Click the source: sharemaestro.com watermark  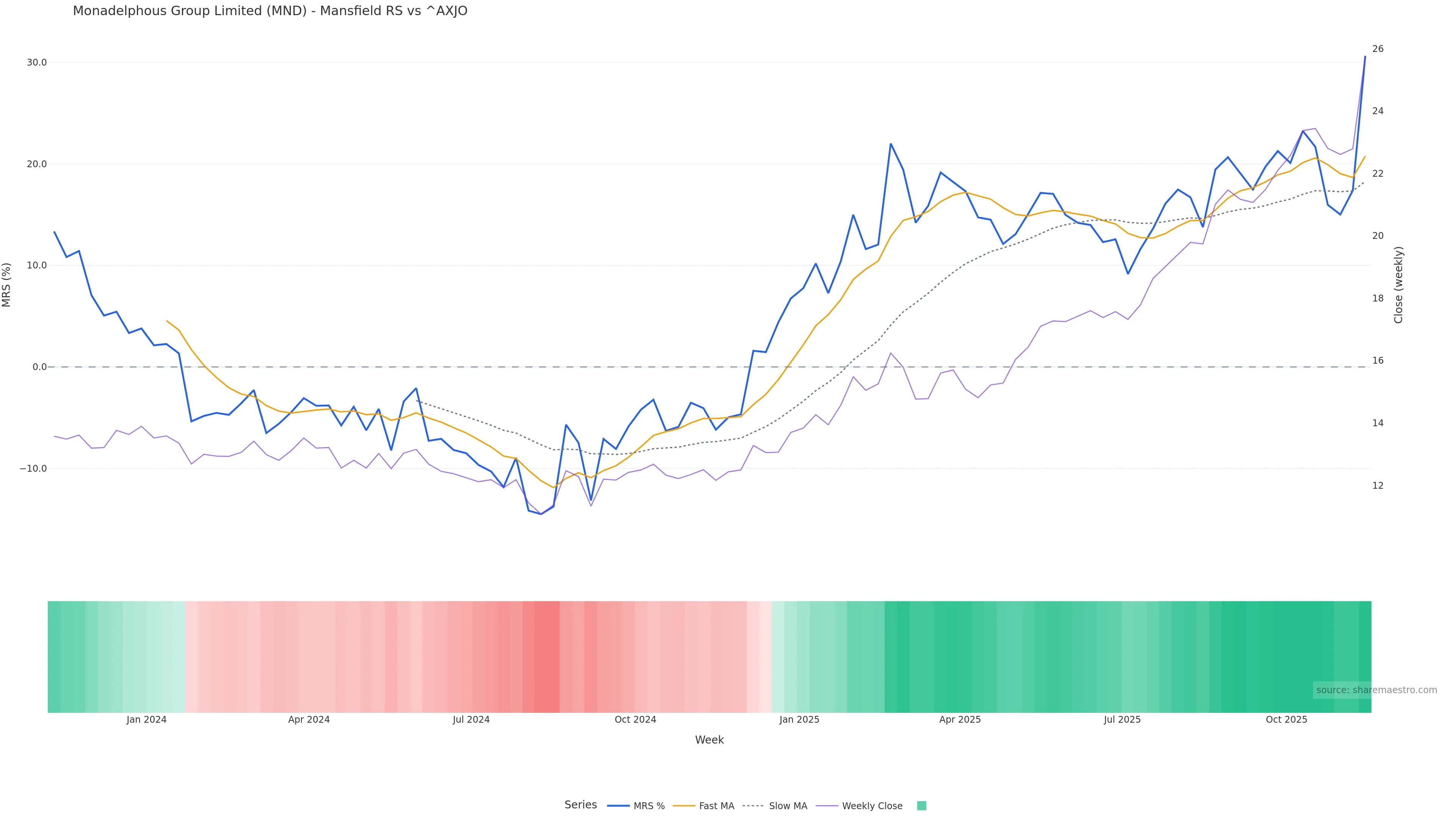click(1376, 690)
